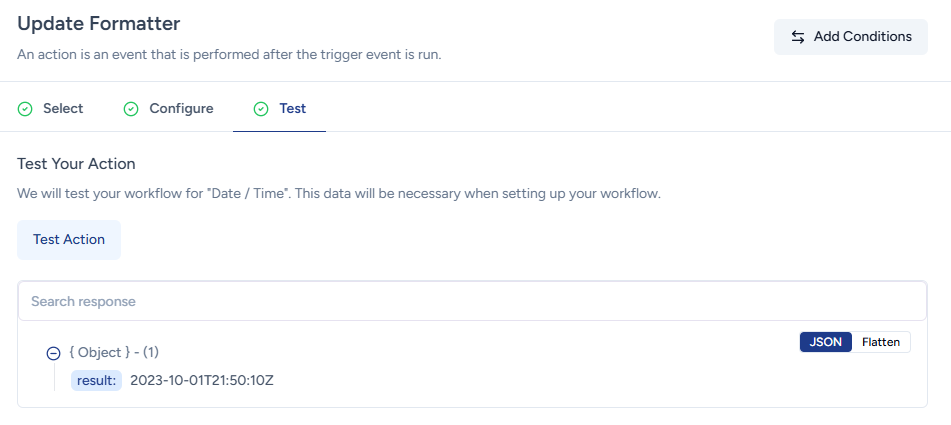Switch response view to JSON
The width and height of the screenshot is (951, 425).
coord(825,342)
